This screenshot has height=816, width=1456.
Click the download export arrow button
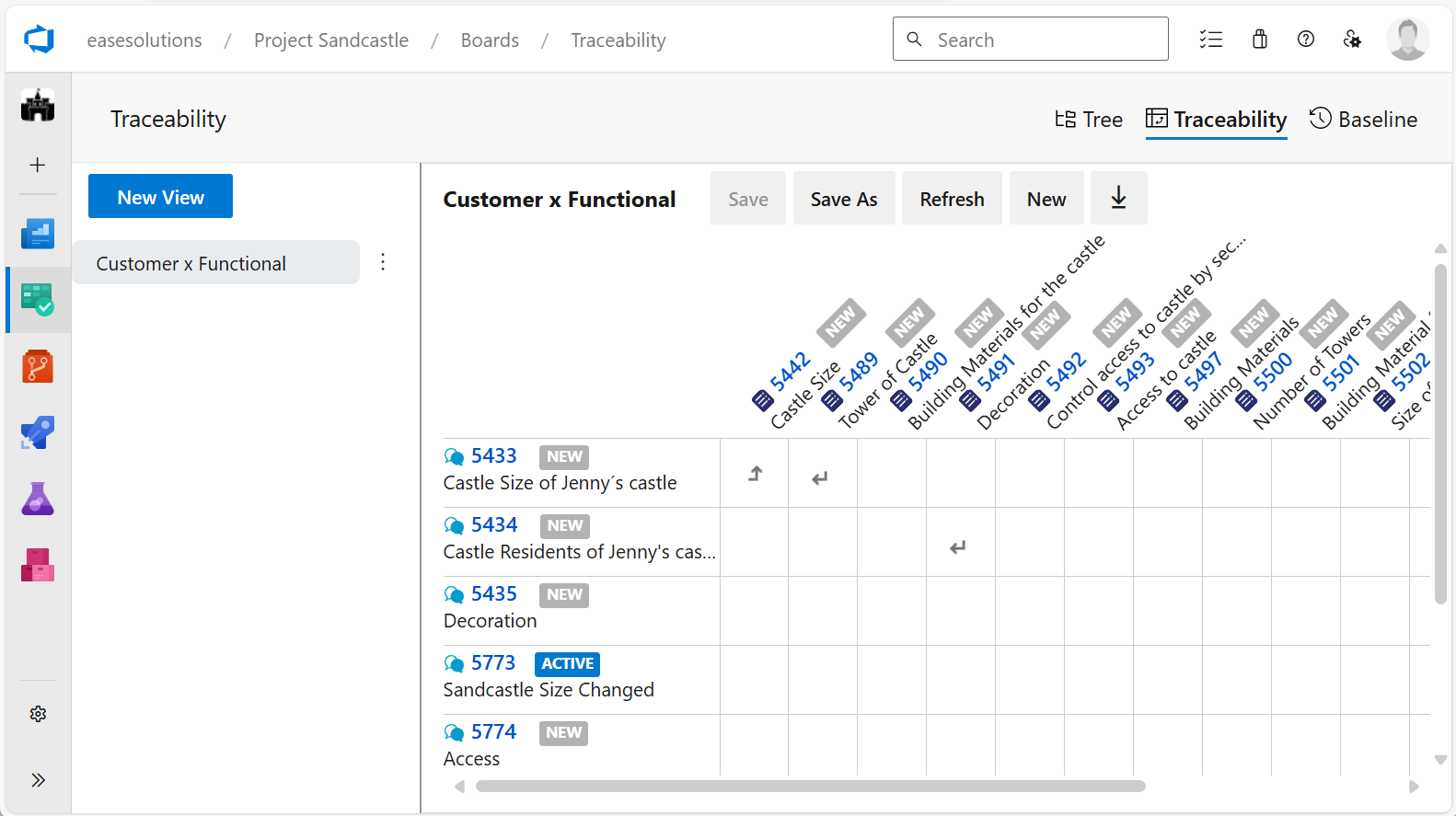[x=1119, y=198]
